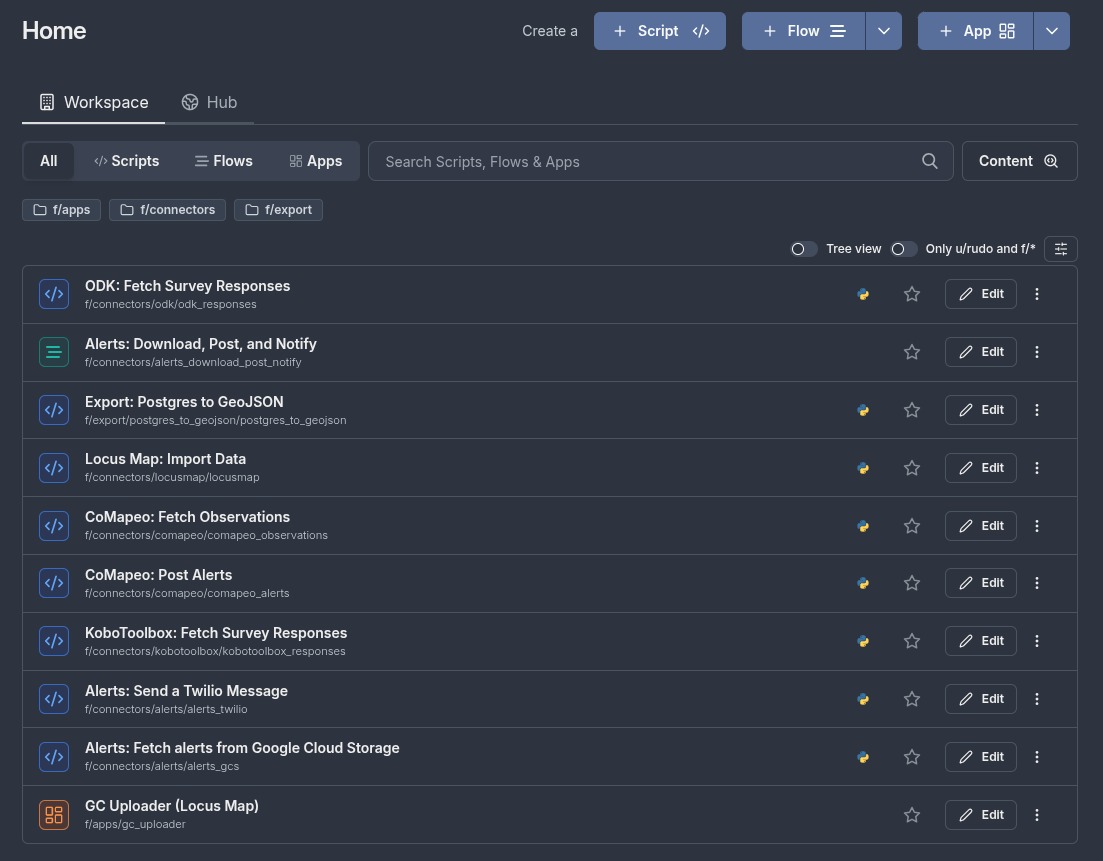Image resolution: width=1103 pixels, height=861 pixels.
Task: Focus the Search Scripts, Flows & Apps field
Action: pyautogui.click(x=645, y=161)
